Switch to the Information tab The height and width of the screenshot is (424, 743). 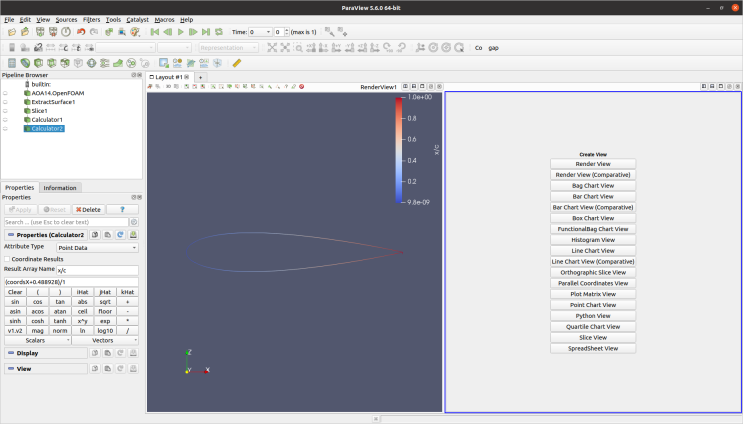coord(60,188)
